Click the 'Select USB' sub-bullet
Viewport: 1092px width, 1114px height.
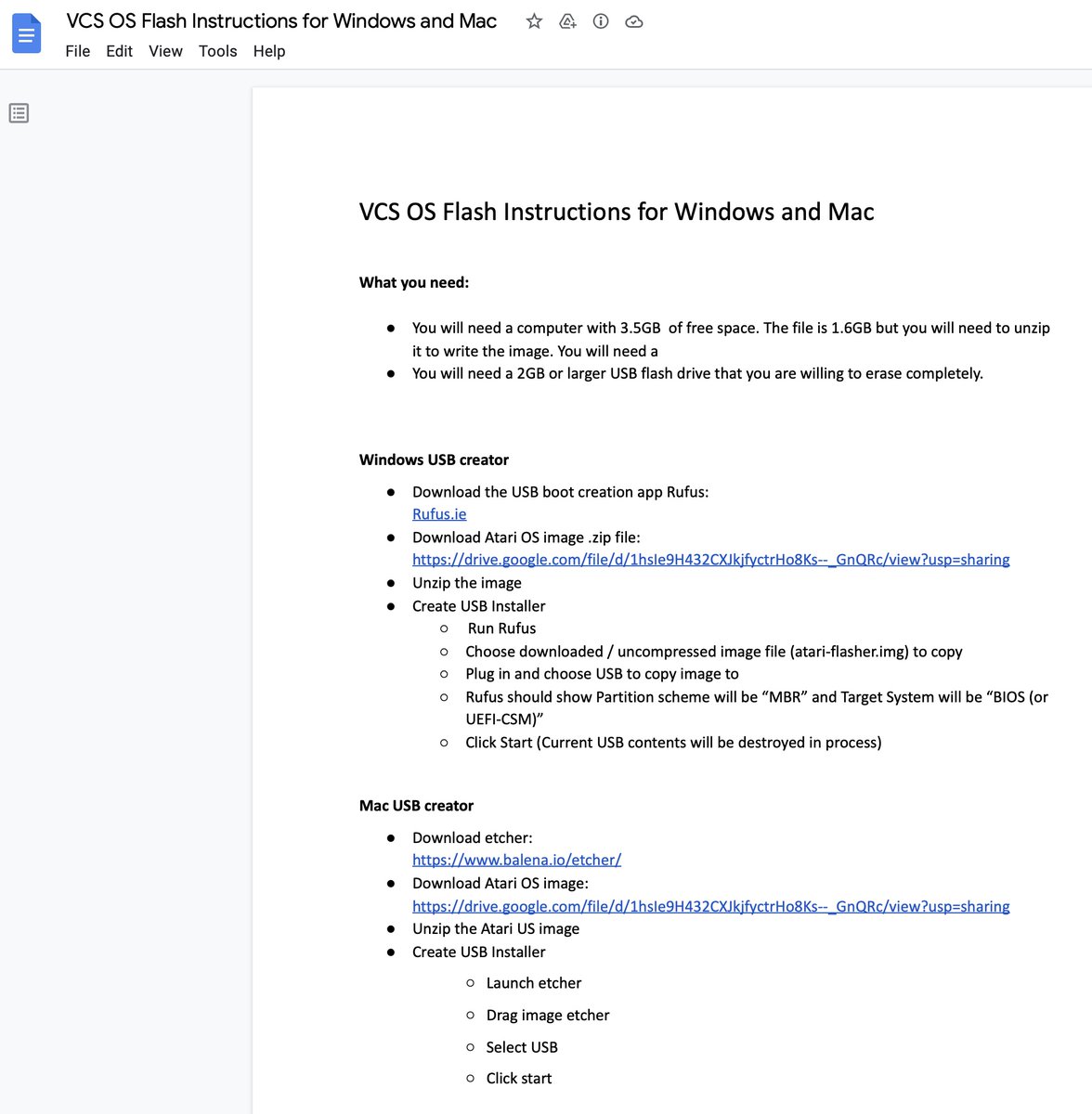522,1047
